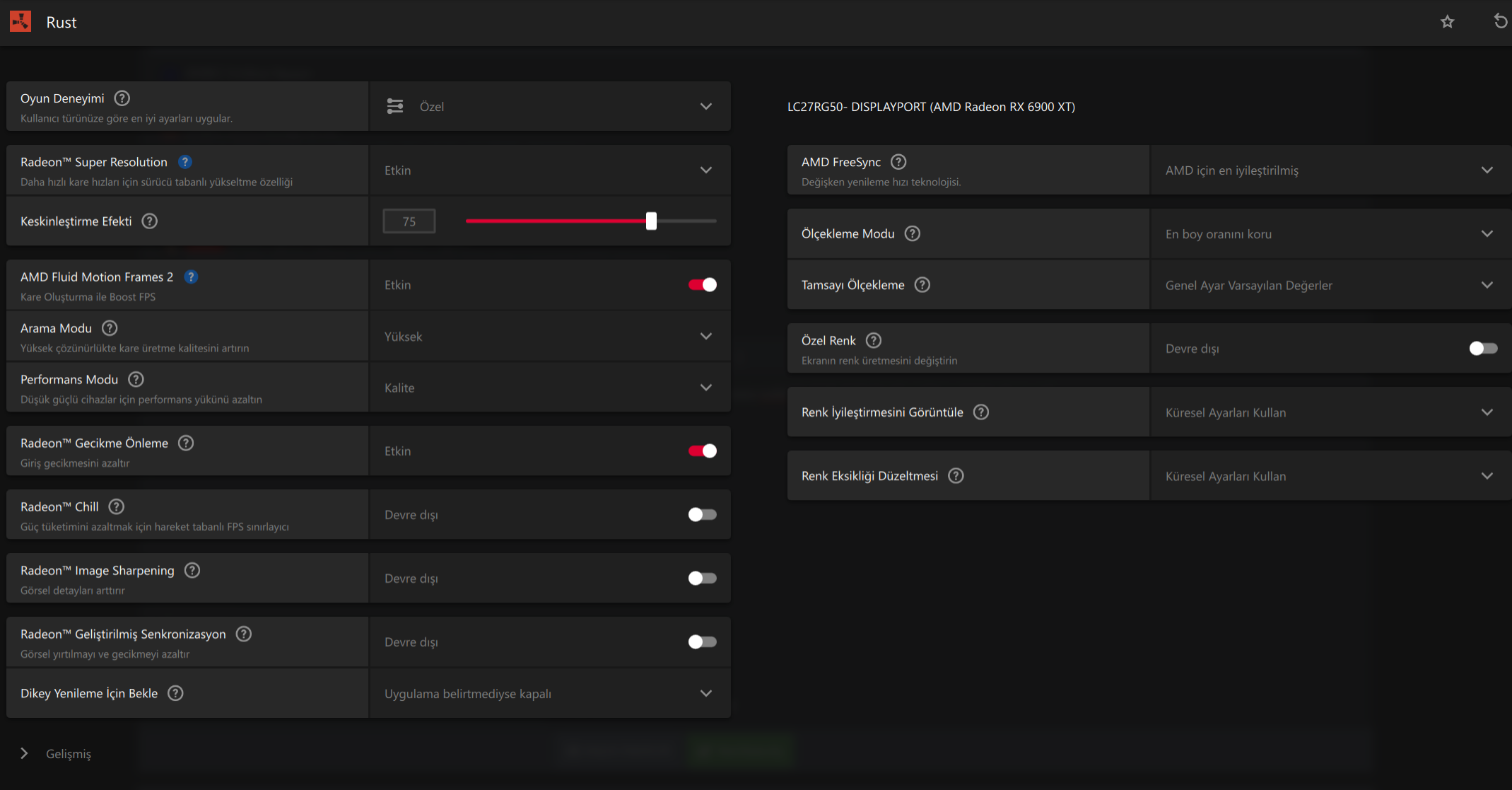
Task: Open Ölçekleme Modu dropdown
Action: coord(1331,234)
